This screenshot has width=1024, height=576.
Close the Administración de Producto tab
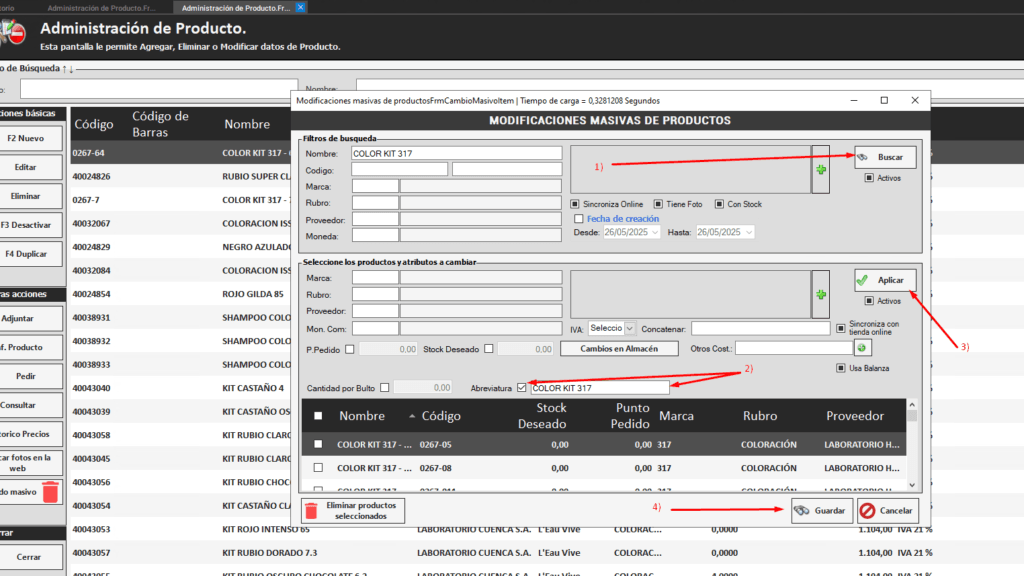click(300, 7)
